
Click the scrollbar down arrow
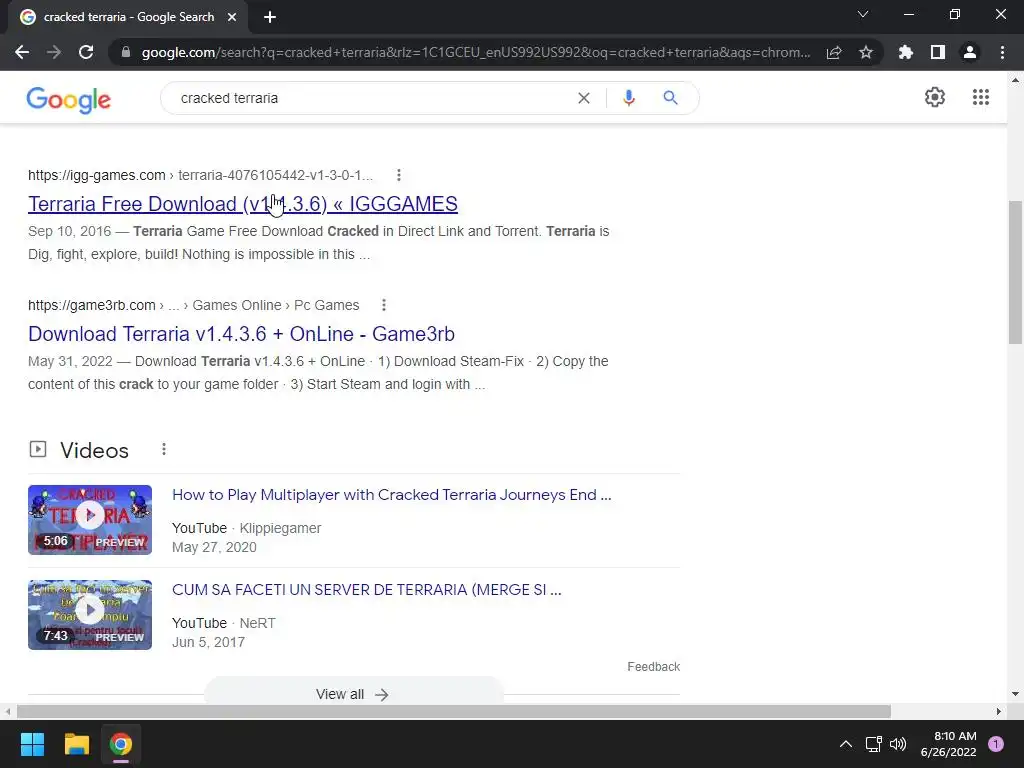click(1015, 694)
